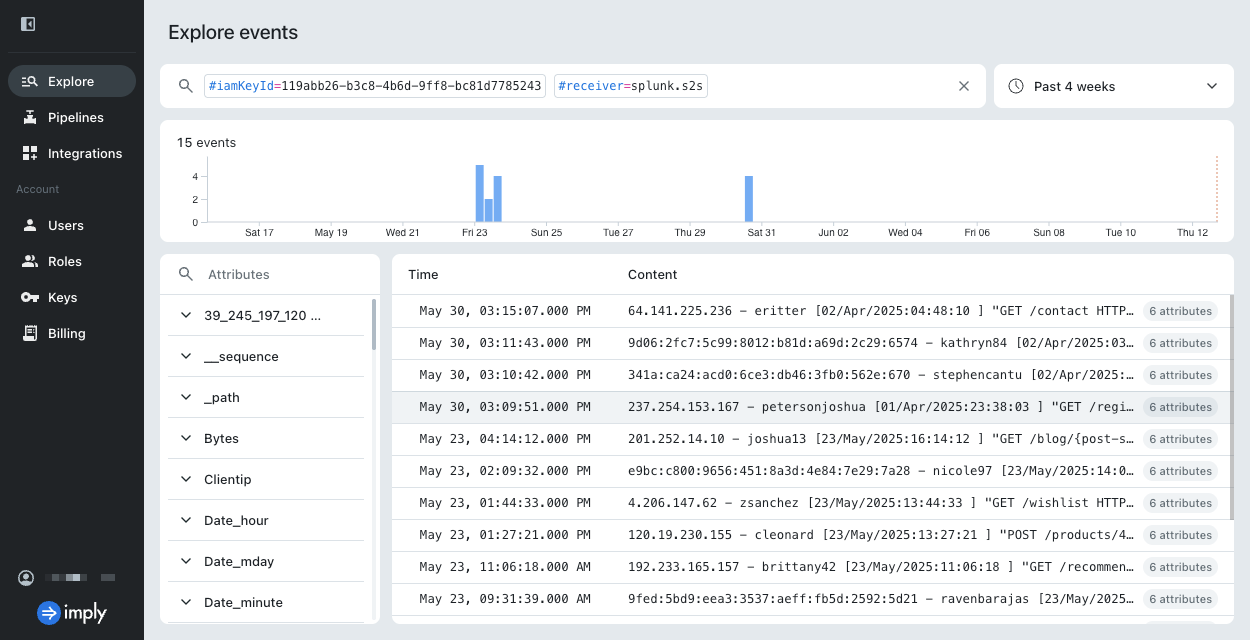1250x640 pixels.
Task: Expand the Date_mday attribute
Action: tap(266, 561)
